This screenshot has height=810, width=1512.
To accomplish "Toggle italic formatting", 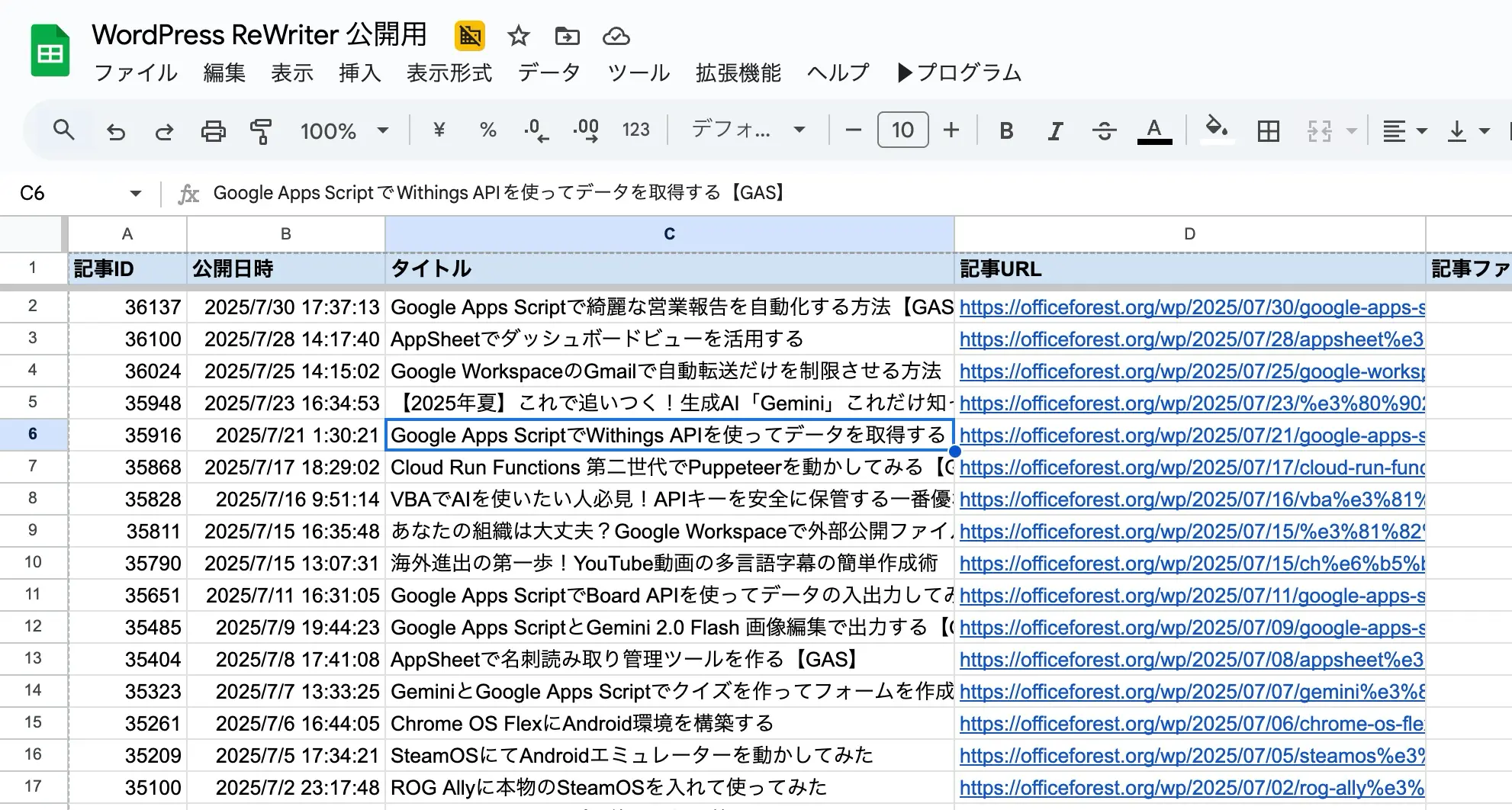I will coord(1055,131).
